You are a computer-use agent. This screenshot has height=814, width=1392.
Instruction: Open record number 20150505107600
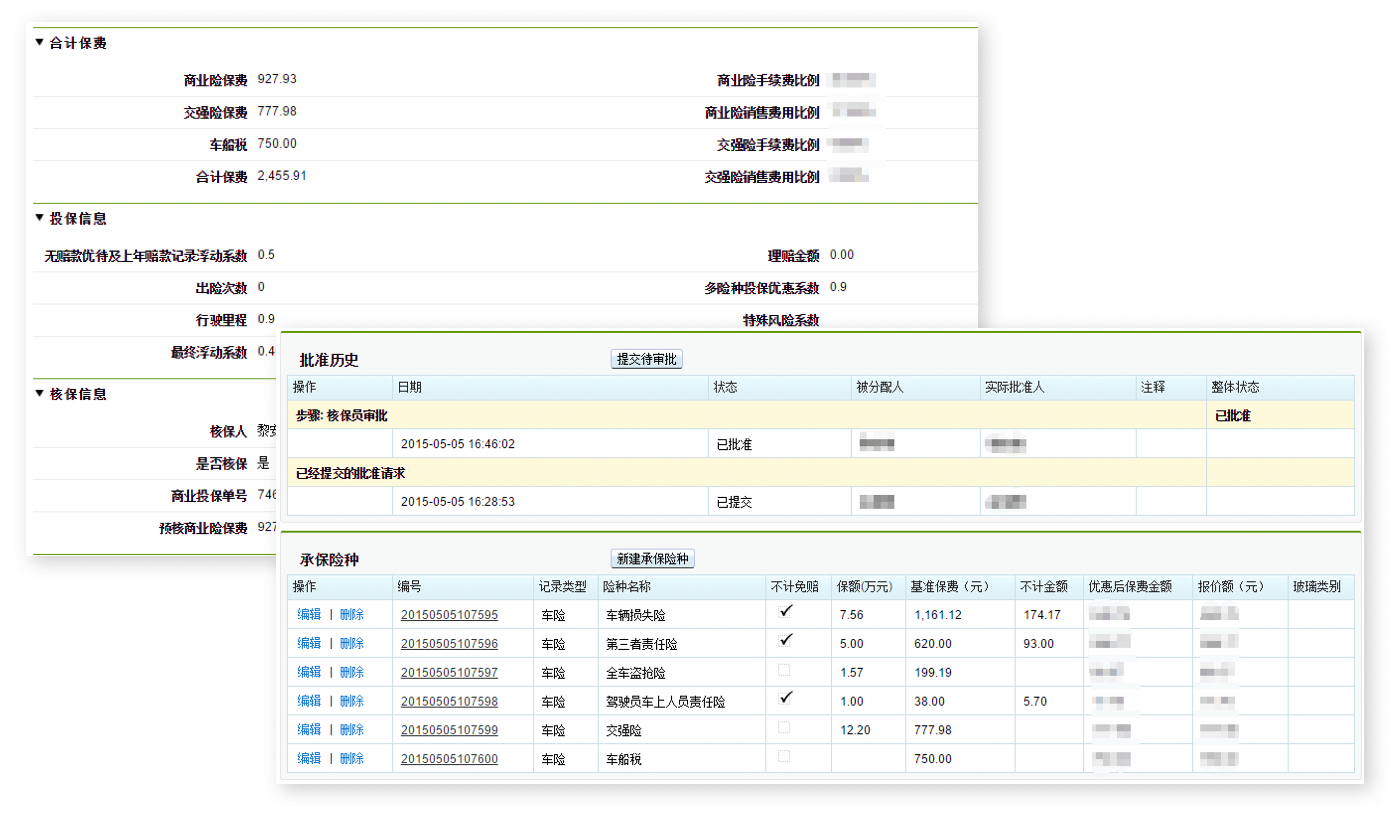[449, 760]
